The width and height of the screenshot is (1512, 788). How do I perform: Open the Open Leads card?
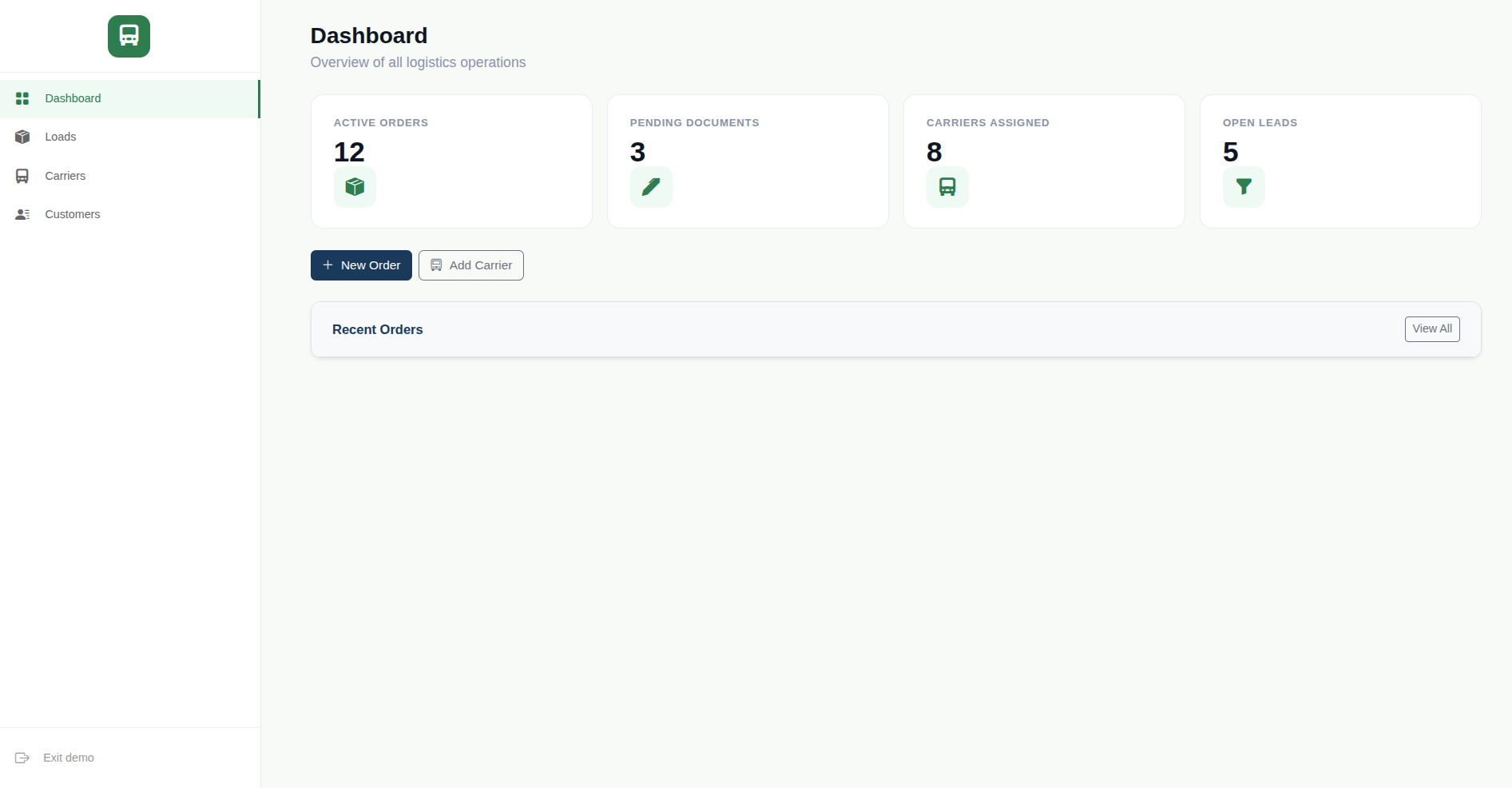tap(1340, 161)
